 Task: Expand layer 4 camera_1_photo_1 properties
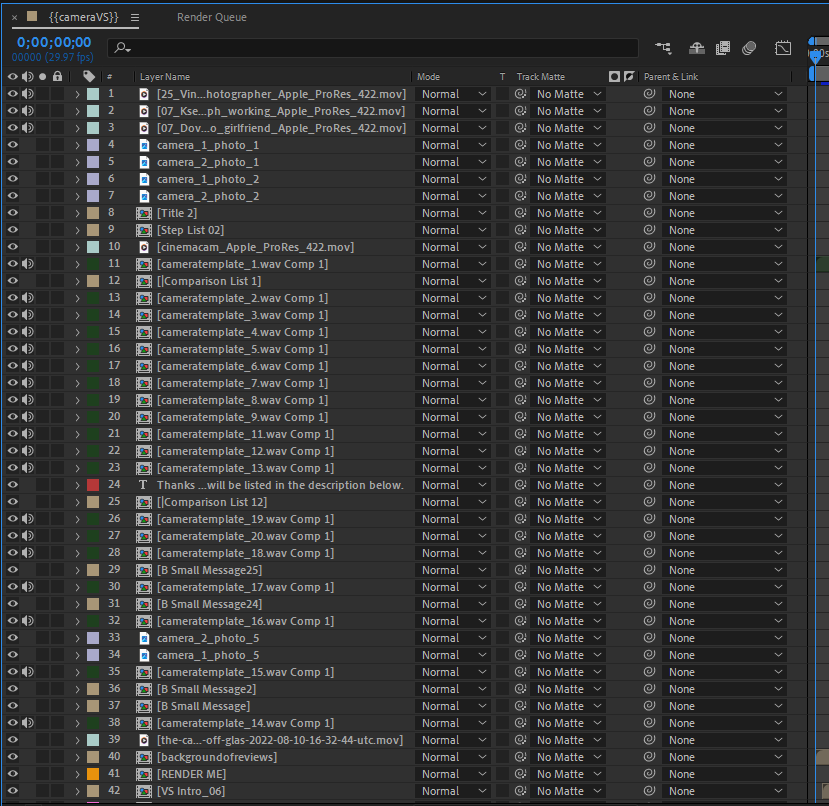coord(77,145)
